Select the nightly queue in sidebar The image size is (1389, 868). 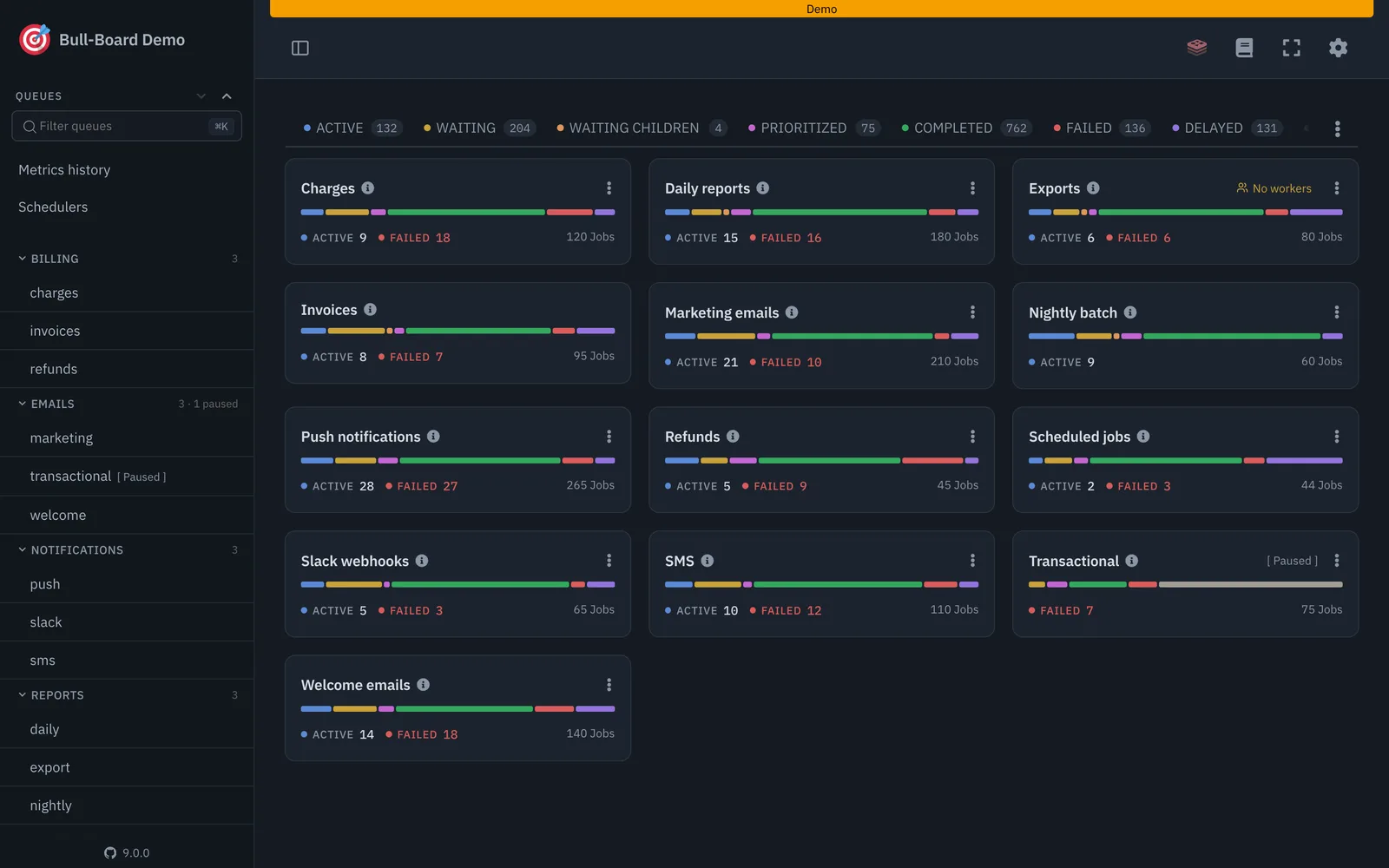coord(127,806)
